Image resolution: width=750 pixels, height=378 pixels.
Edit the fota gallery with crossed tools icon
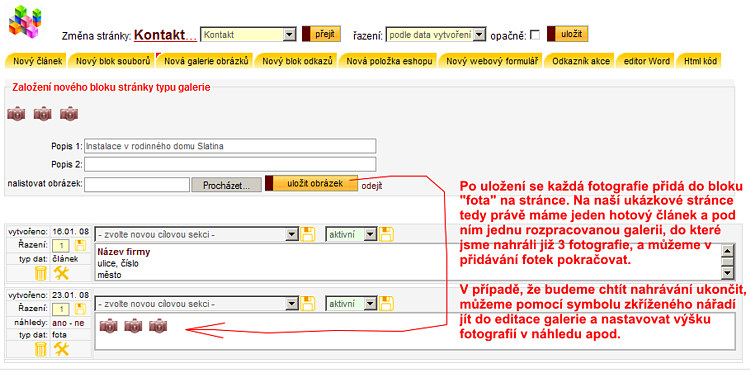pos(61,349)
